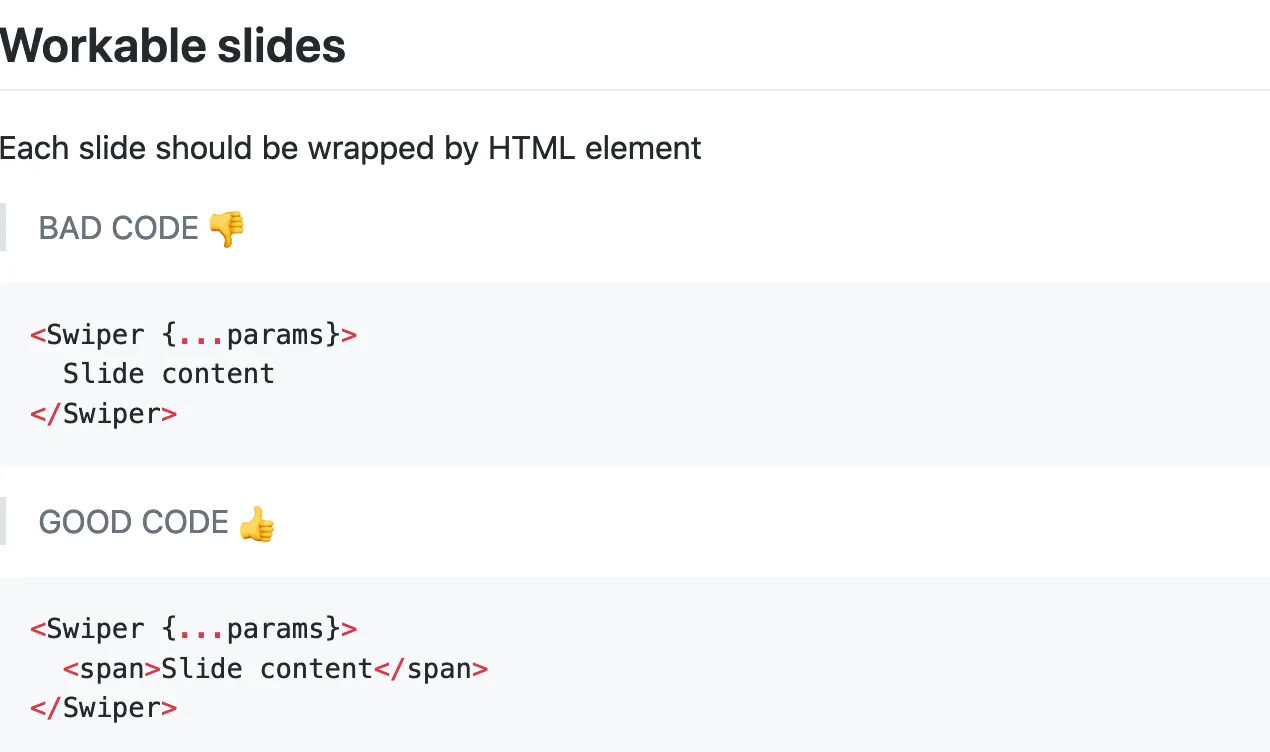Screen dimensions: 1270x752
Task: Click the opening Swiper tag in good code block
Action: point(88,629)
